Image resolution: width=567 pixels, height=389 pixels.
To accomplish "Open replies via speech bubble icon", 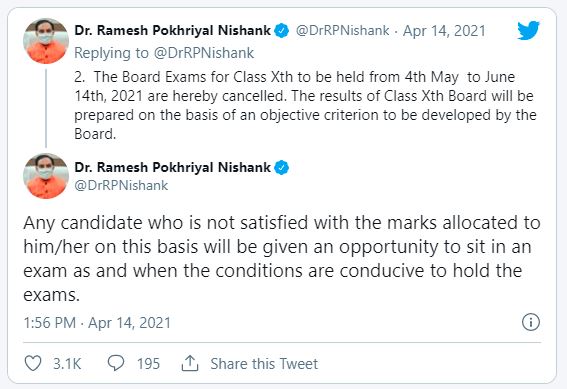I will coord(116,363).
